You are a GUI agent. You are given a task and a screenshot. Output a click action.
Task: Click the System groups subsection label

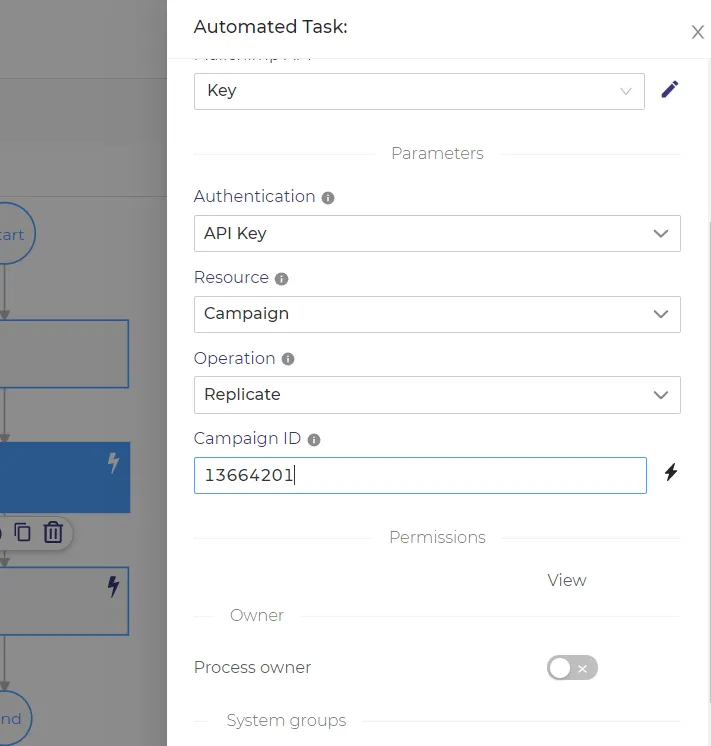coord(286,721)
